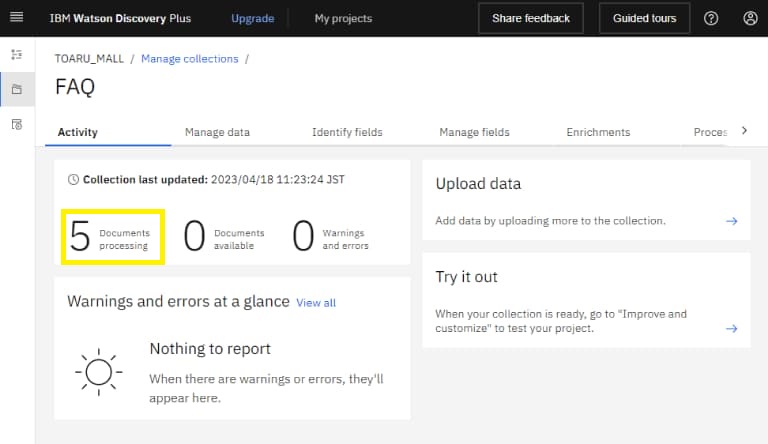
Task: Open the user profile icon
Action: 750,18
